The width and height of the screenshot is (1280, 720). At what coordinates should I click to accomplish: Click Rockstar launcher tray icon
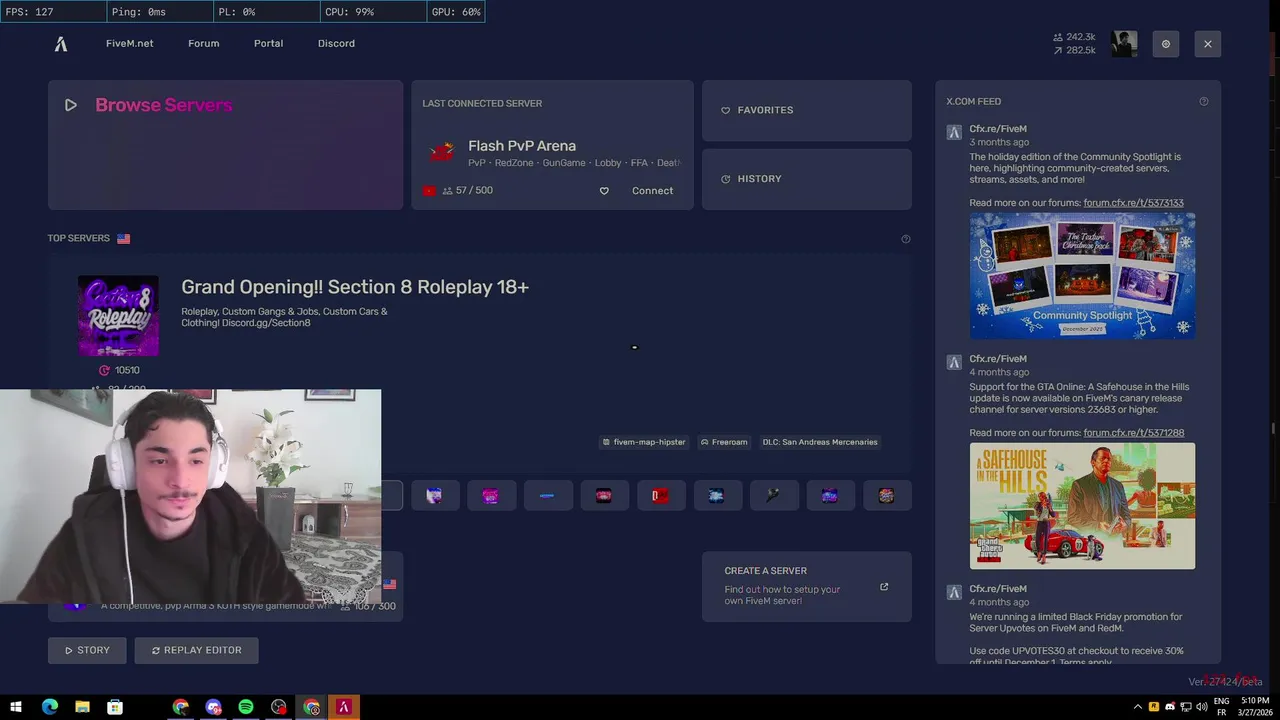1154,707
